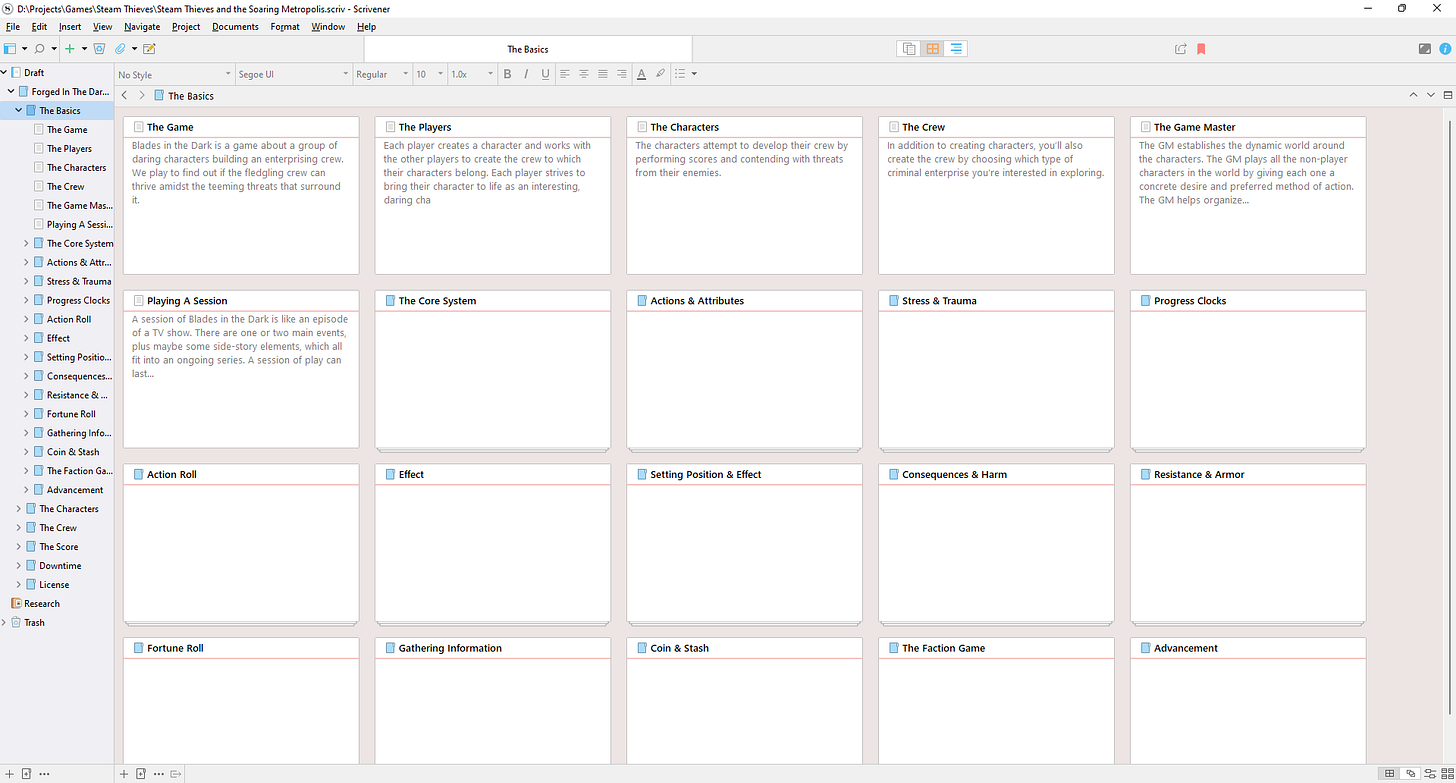Open the 1.0x line spacing dropdown
The image size is (1456, 783).
click(472, 74)
